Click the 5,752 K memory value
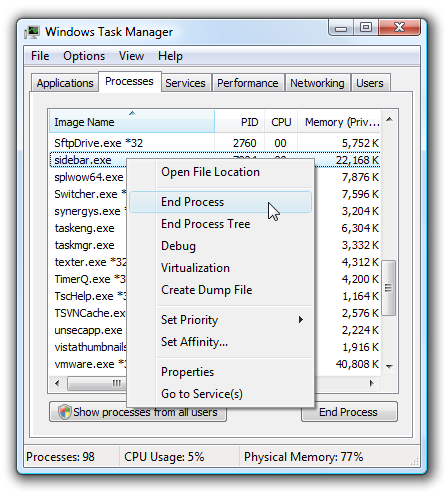The image size is (446, 492). [360, 143]
